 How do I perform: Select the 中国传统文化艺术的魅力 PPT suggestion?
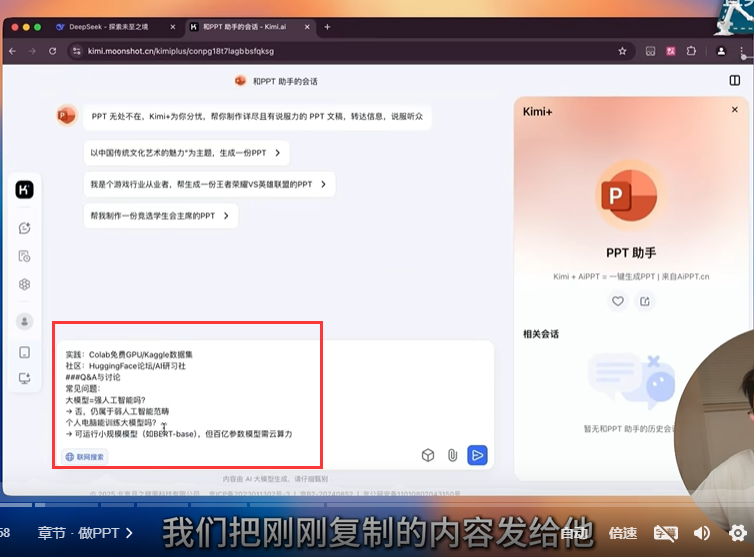186,153
